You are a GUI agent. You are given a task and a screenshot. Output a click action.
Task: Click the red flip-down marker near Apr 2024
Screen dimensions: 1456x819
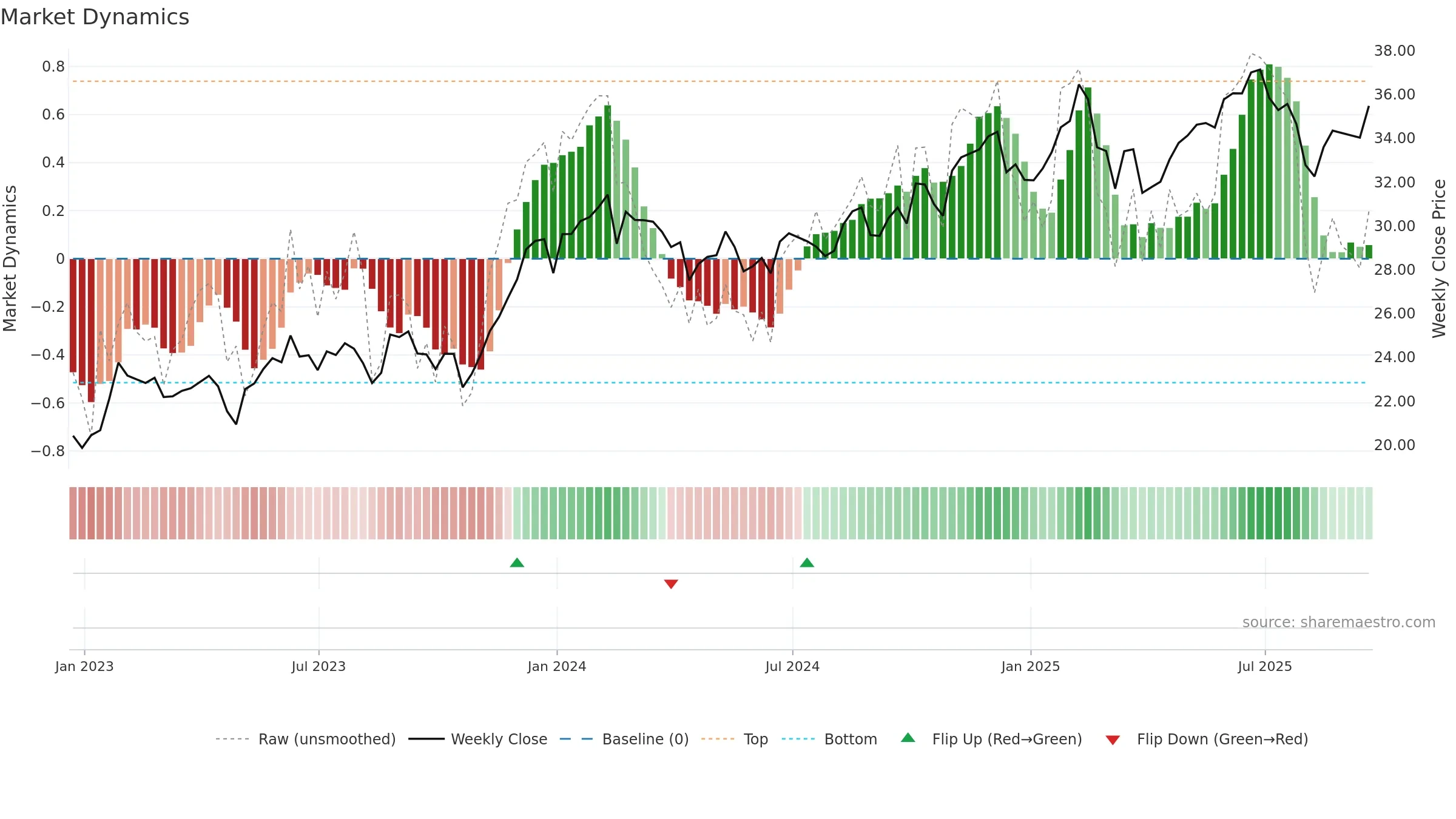[x=671, y=584]
